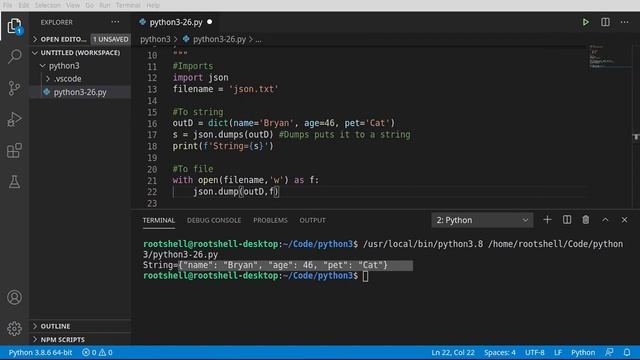The image size is (640, 360).
Task: Create a new terminal with plus icon
Action: [x=547, y=220]
